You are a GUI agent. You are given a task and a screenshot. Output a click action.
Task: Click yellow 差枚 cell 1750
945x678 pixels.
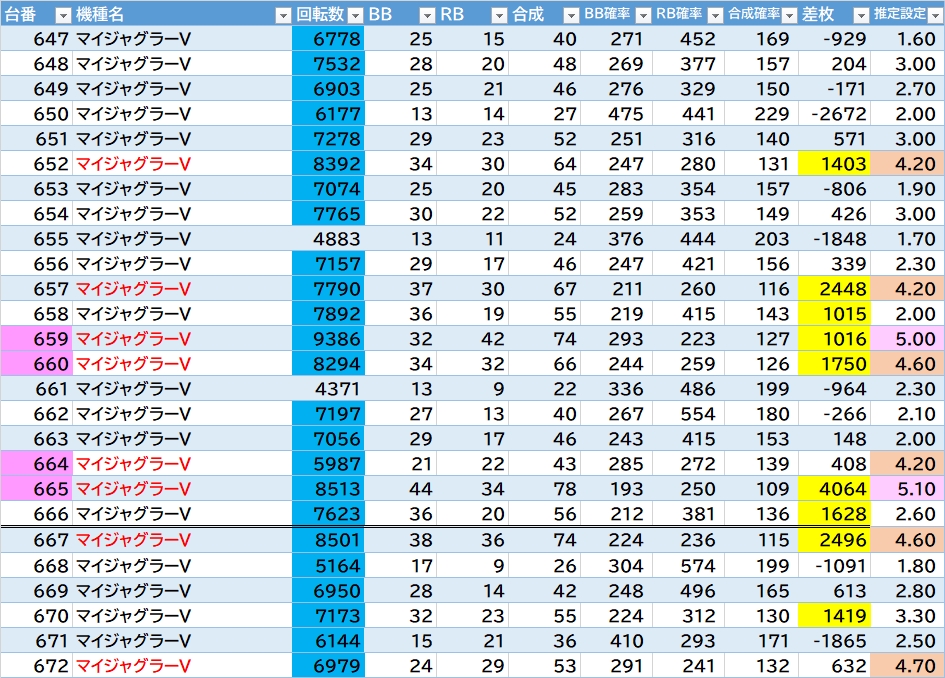[834, 363]
